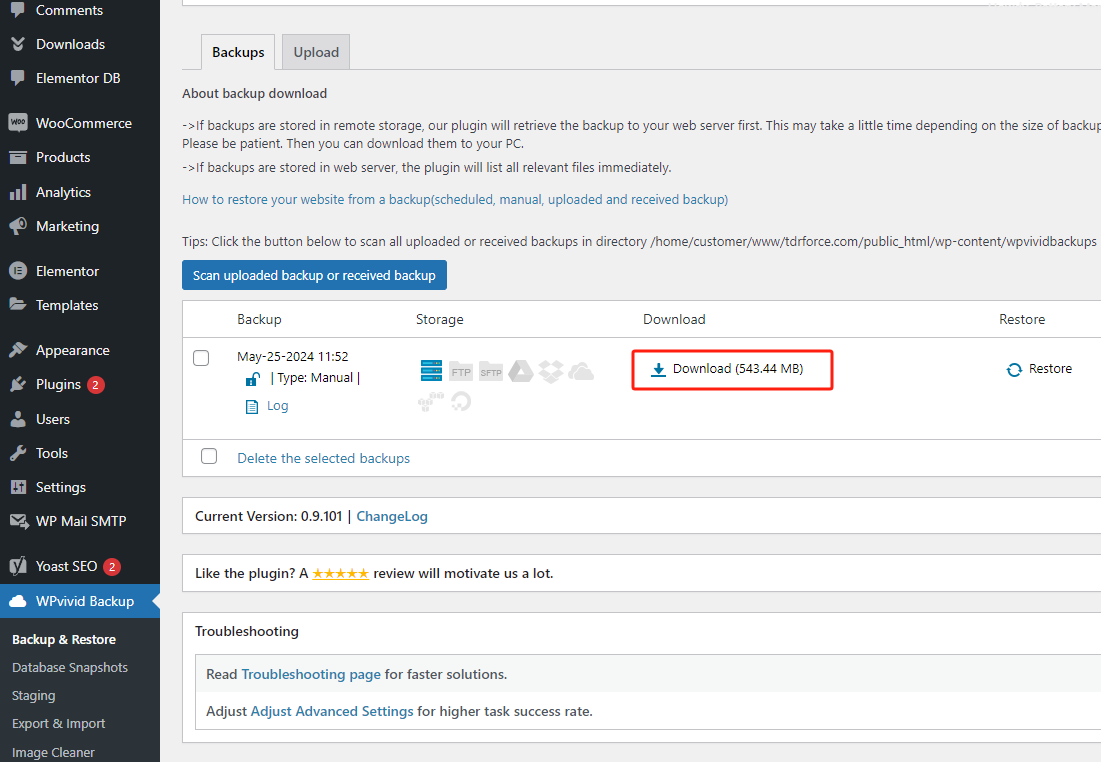
Task: Expand the WooCommerce sidebar menu
Action: 83,123
